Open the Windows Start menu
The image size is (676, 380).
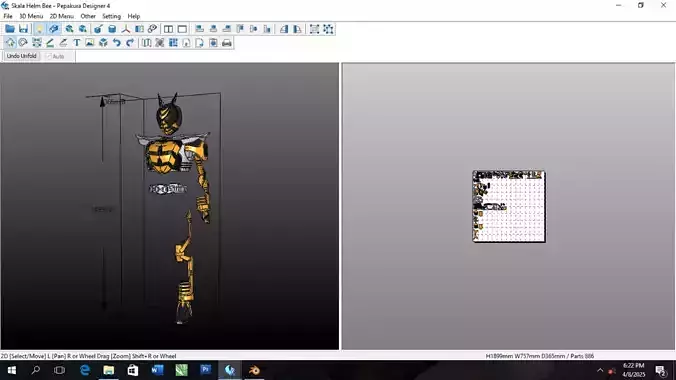[12, 370]
